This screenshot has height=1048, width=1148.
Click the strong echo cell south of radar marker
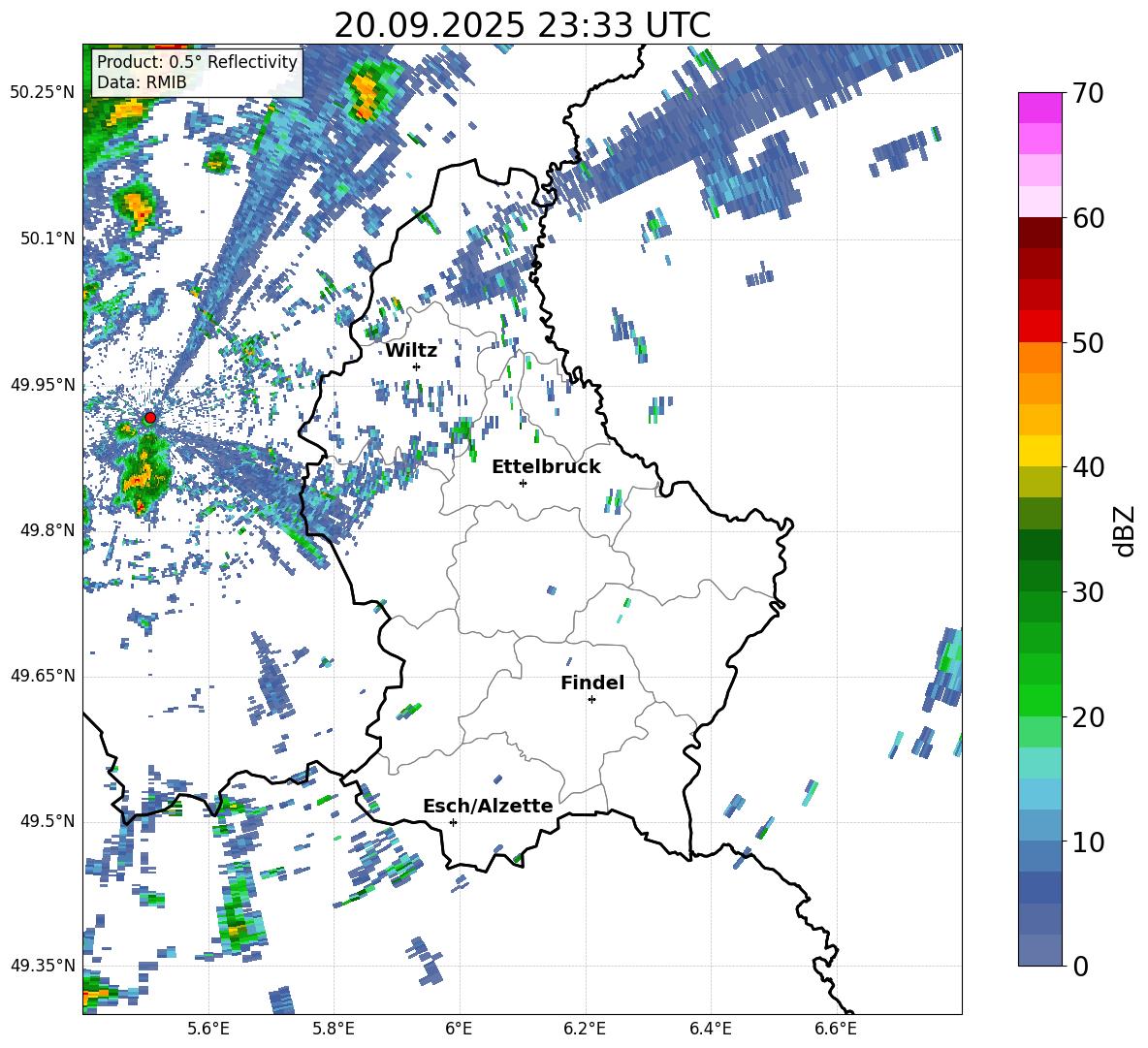(x=145, y=474)
